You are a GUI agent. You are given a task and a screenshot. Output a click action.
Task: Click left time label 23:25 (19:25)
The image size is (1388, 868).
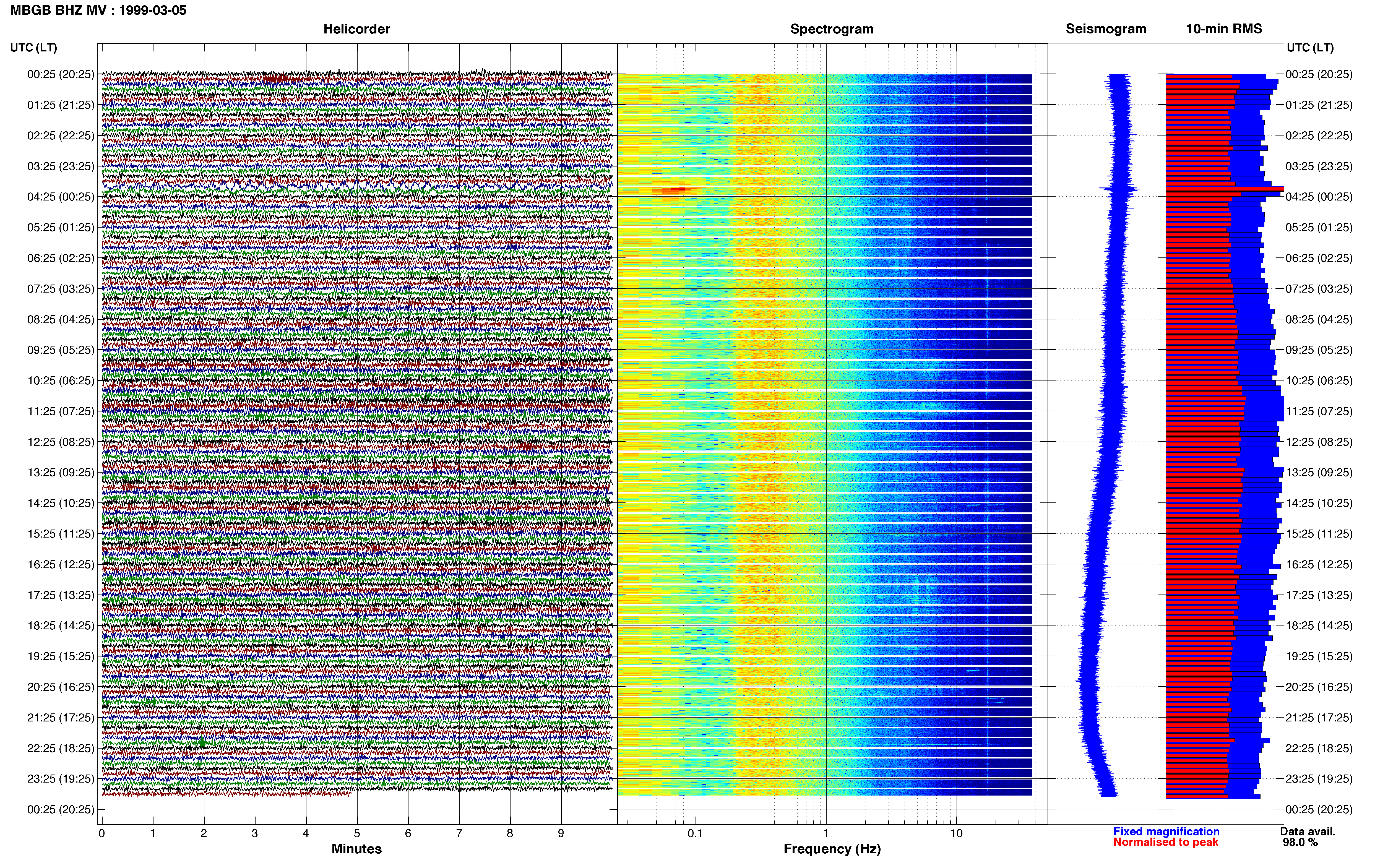coord(60,778)
